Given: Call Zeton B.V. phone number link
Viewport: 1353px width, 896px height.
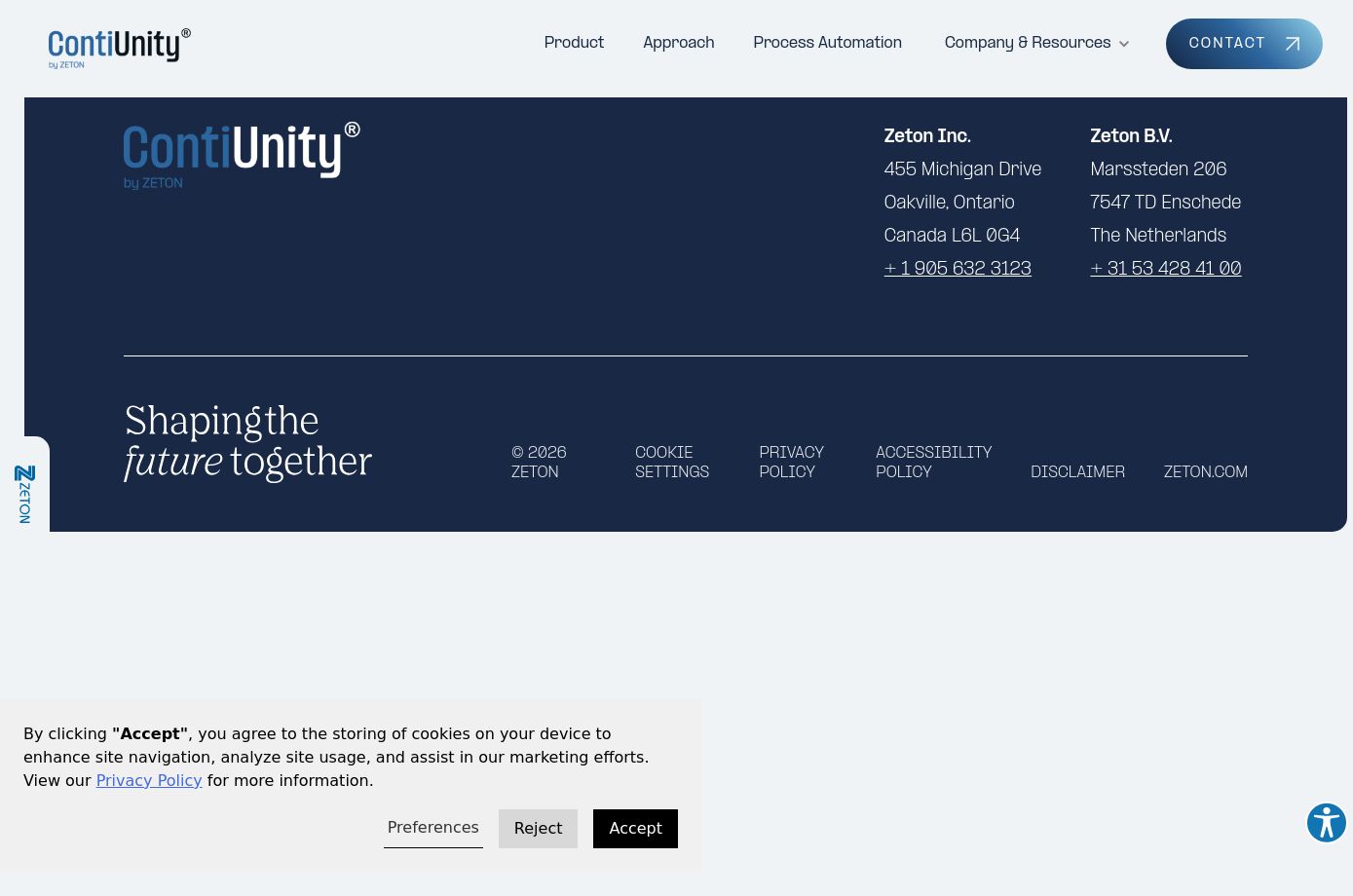Looking at the screenshot, I should coord(1165,269).
